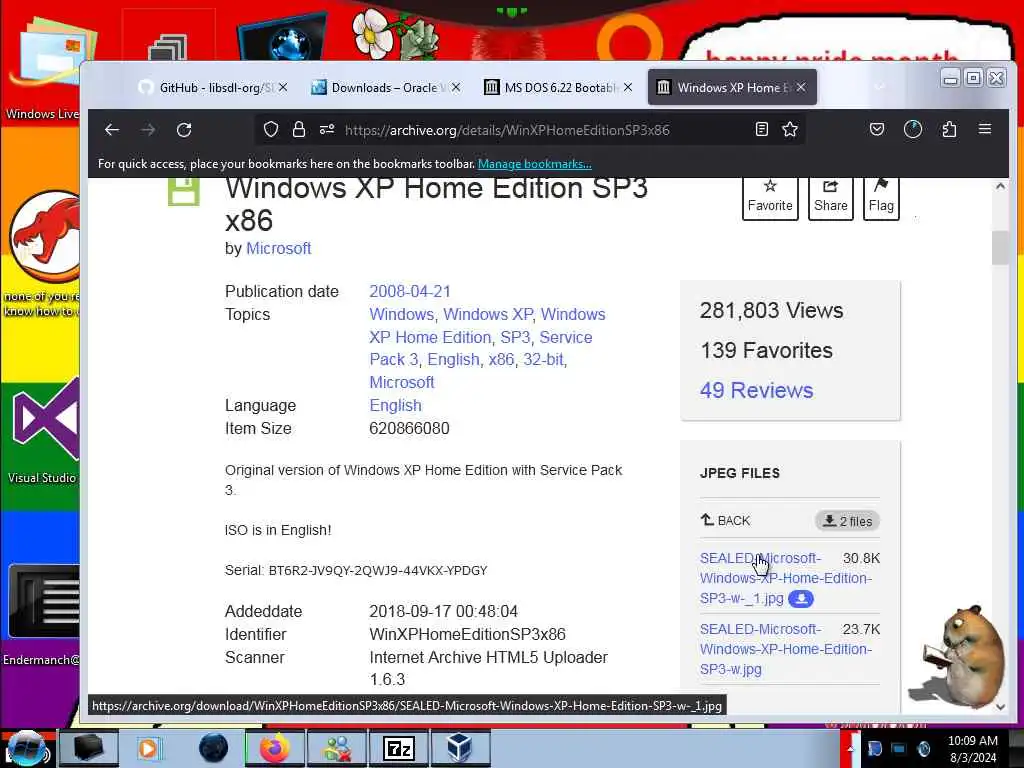Click the download icon beside SP3-w-_1.jpg
The height and width of the screenshot is (768, 1024).
click(x=801, y=598)
